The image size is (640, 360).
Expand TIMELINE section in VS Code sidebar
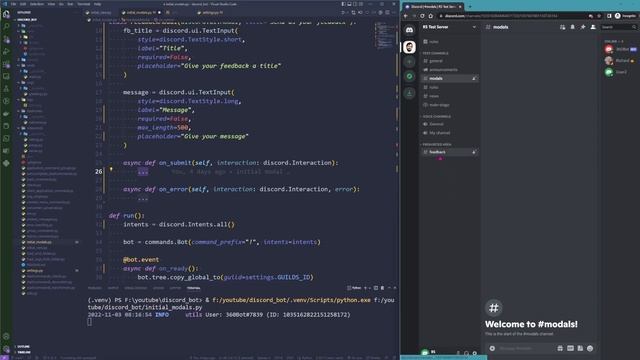point(24,352)
